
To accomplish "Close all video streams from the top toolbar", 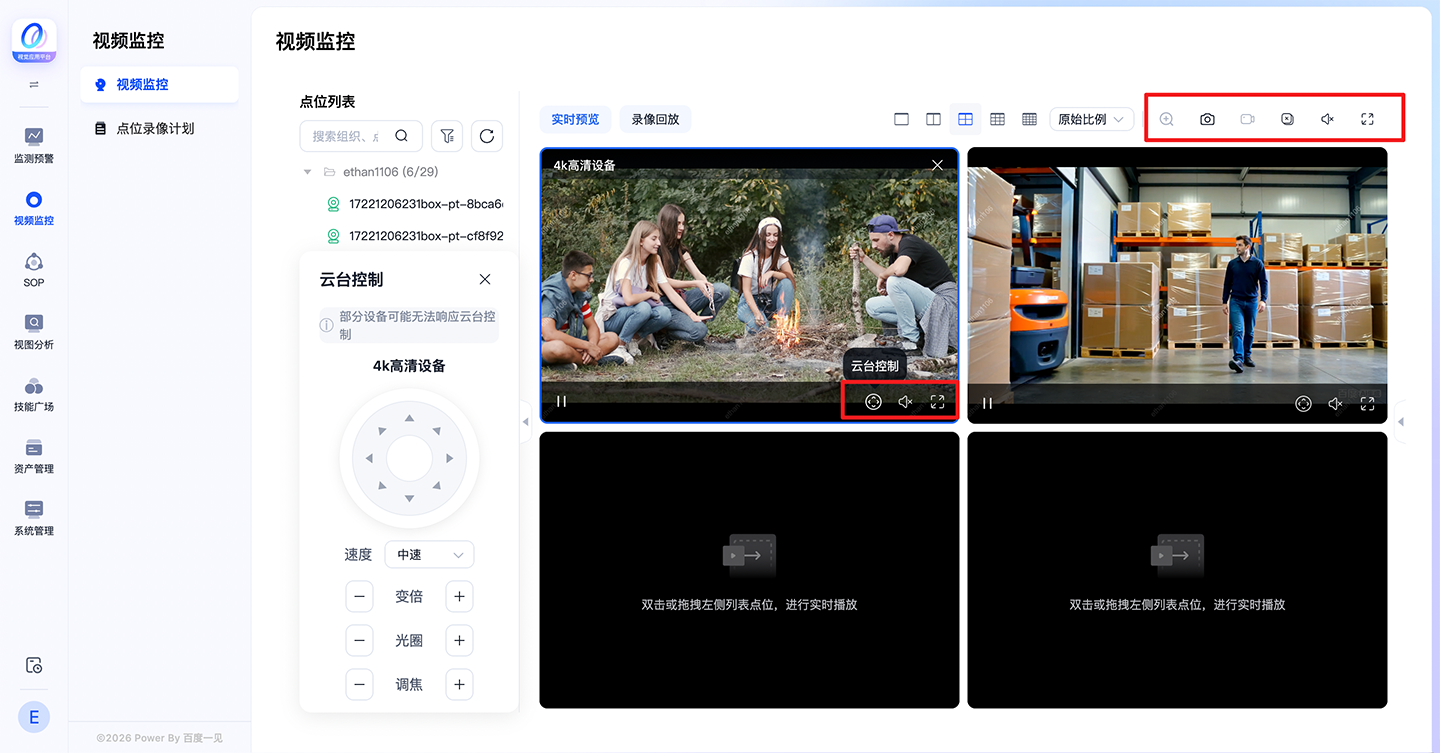I will (x=1287, y=119).
